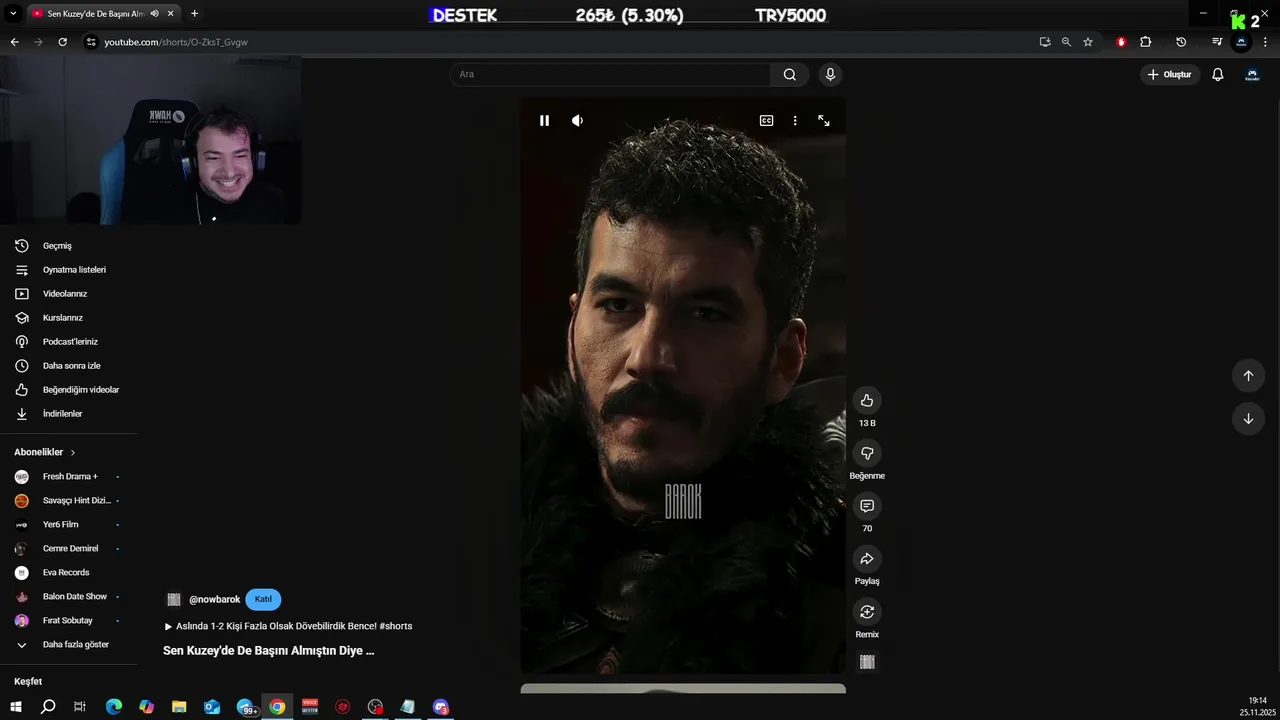The image size is (1280, 720).
Task: Open Fırat Sobutay subscription
Action: point(69,621)
